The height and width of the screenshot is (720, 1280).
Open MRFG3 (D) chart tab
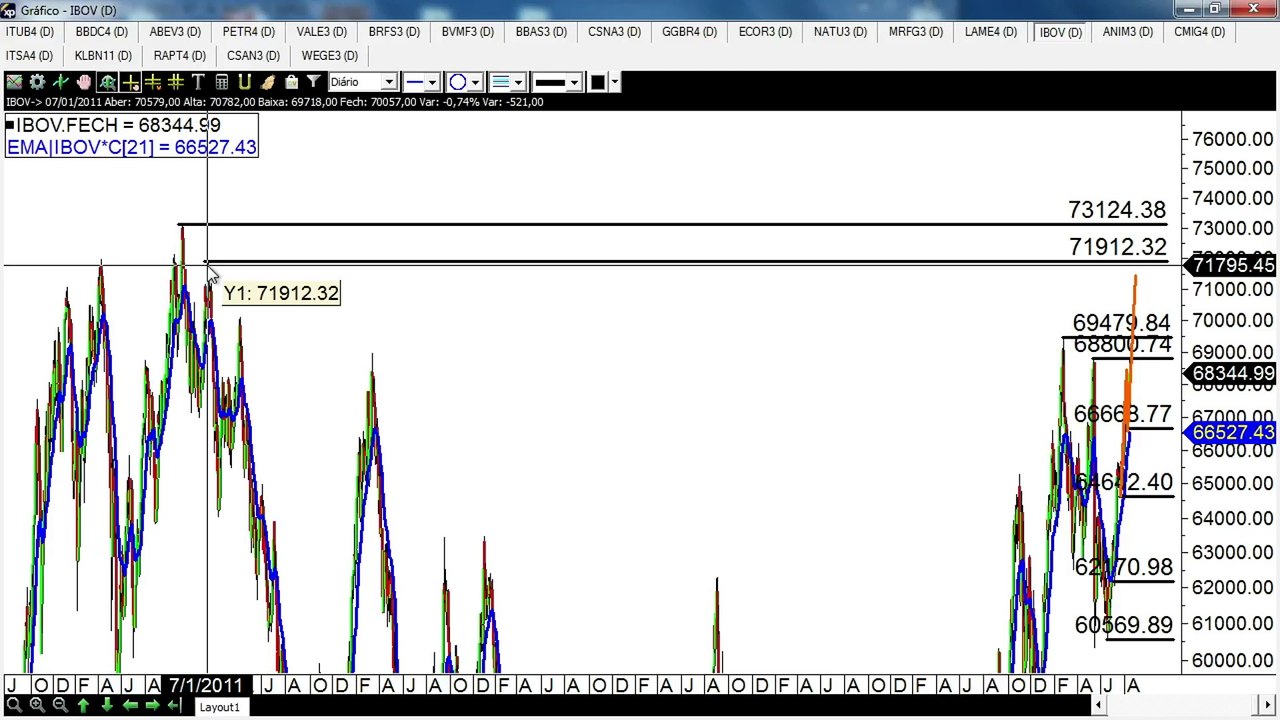(916, 32)
